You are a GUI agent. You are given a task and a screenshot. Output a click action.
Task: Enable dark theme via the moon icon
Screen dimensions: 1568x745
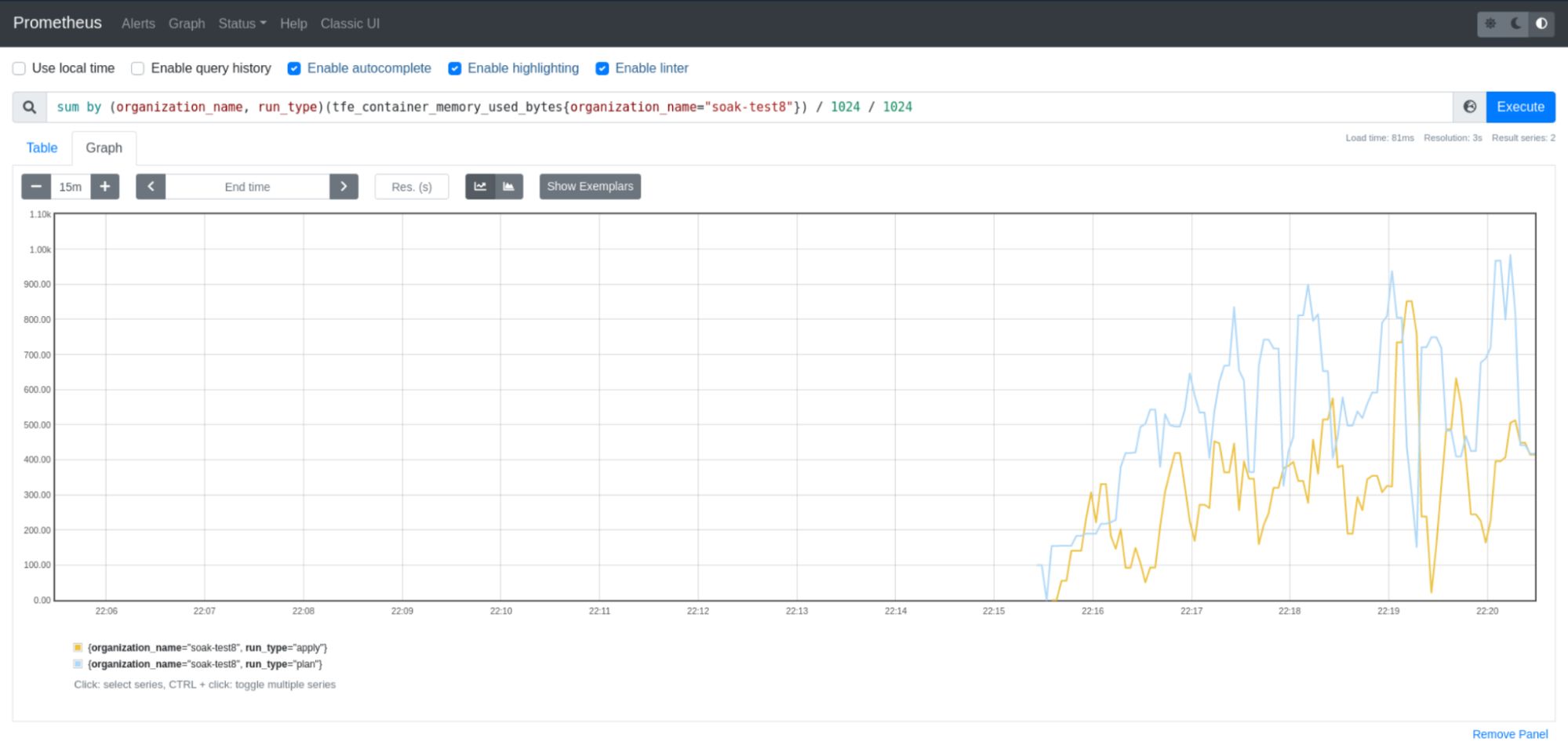[1515, 24]
